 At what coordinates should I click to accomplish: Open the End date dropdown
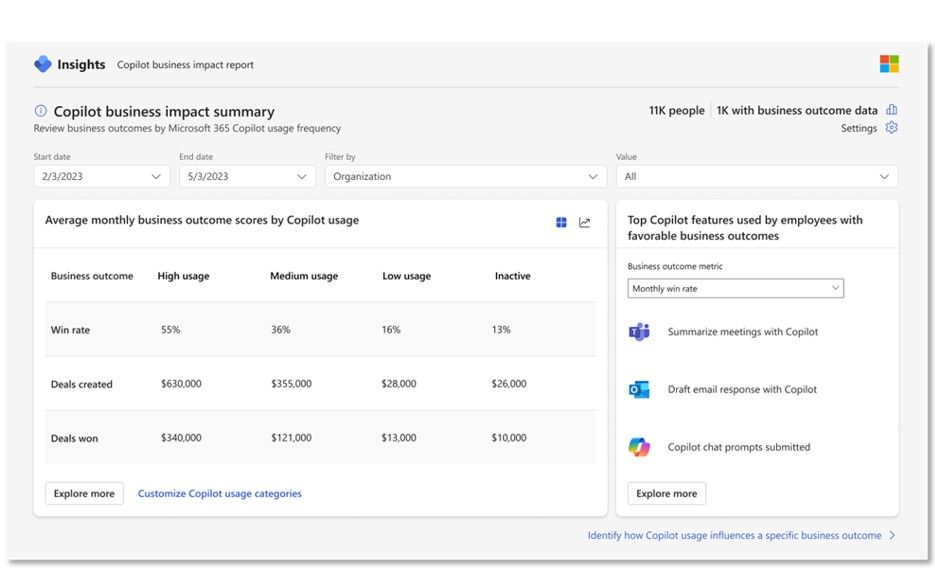247,176
